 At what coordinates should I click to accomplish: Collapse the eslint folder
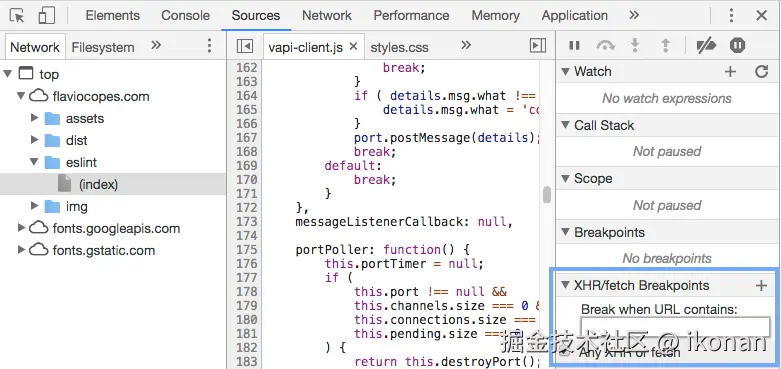point(34,162)
